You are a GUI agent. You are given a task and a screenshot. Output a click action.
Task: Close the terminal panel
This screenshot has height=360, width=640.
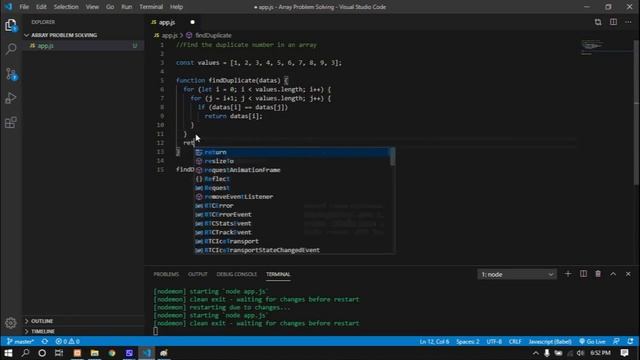pyautogui.click(x=628, y=274)
